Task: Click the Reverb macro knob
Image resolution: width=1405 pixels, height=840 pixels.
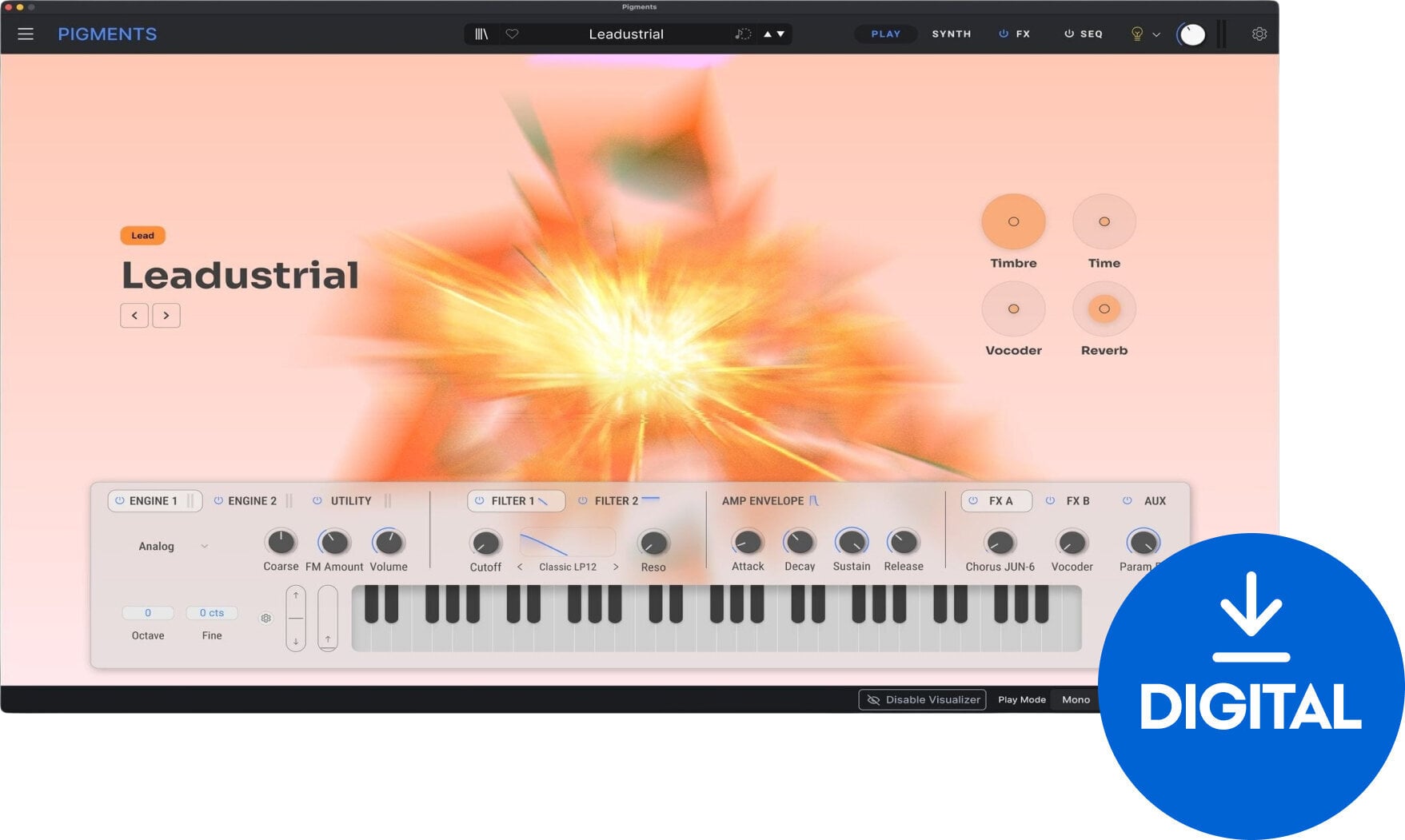Action: 1104,309
